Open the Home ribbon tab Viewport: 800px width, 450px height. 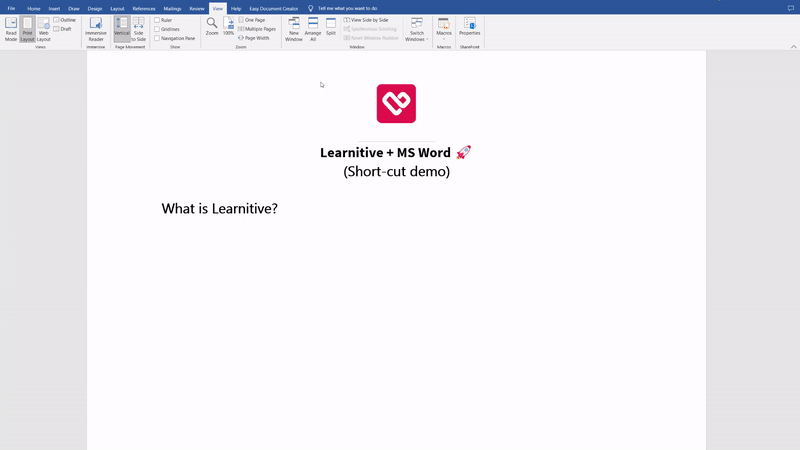tap(34, 9)
